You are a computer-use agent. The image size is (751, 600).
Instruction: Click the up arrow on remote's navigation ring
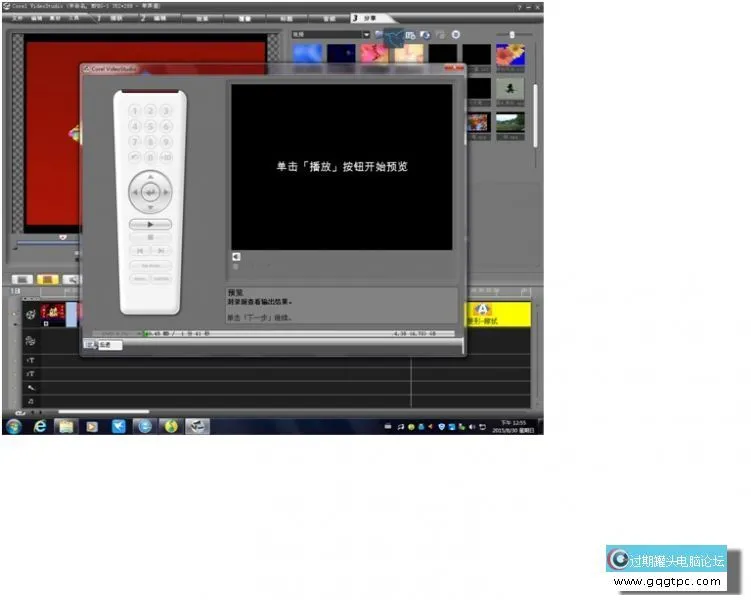click(150, 177)
